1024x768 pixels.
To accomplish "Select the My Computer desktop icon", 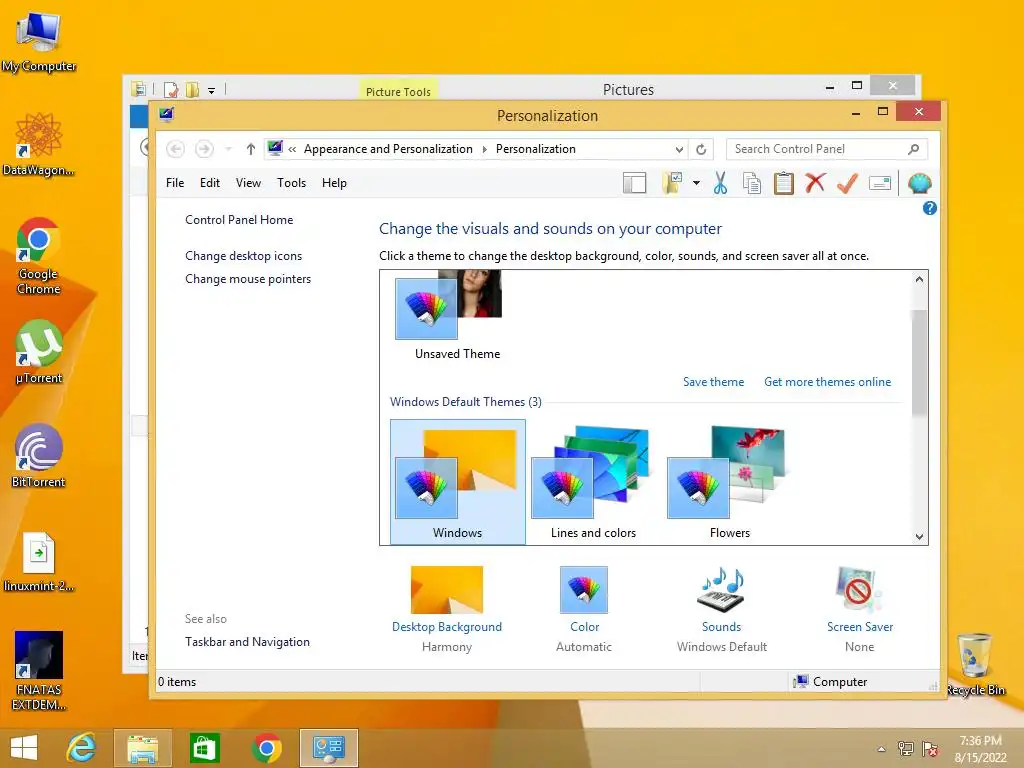I will pos(39,42).
